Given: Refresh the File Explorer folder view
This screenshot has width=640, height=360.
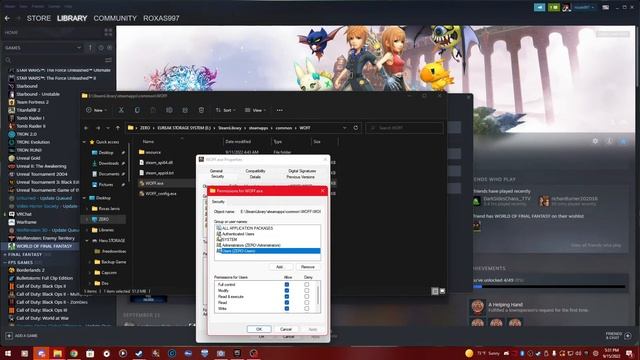Looking at the screenshot, I should [356, 128].
